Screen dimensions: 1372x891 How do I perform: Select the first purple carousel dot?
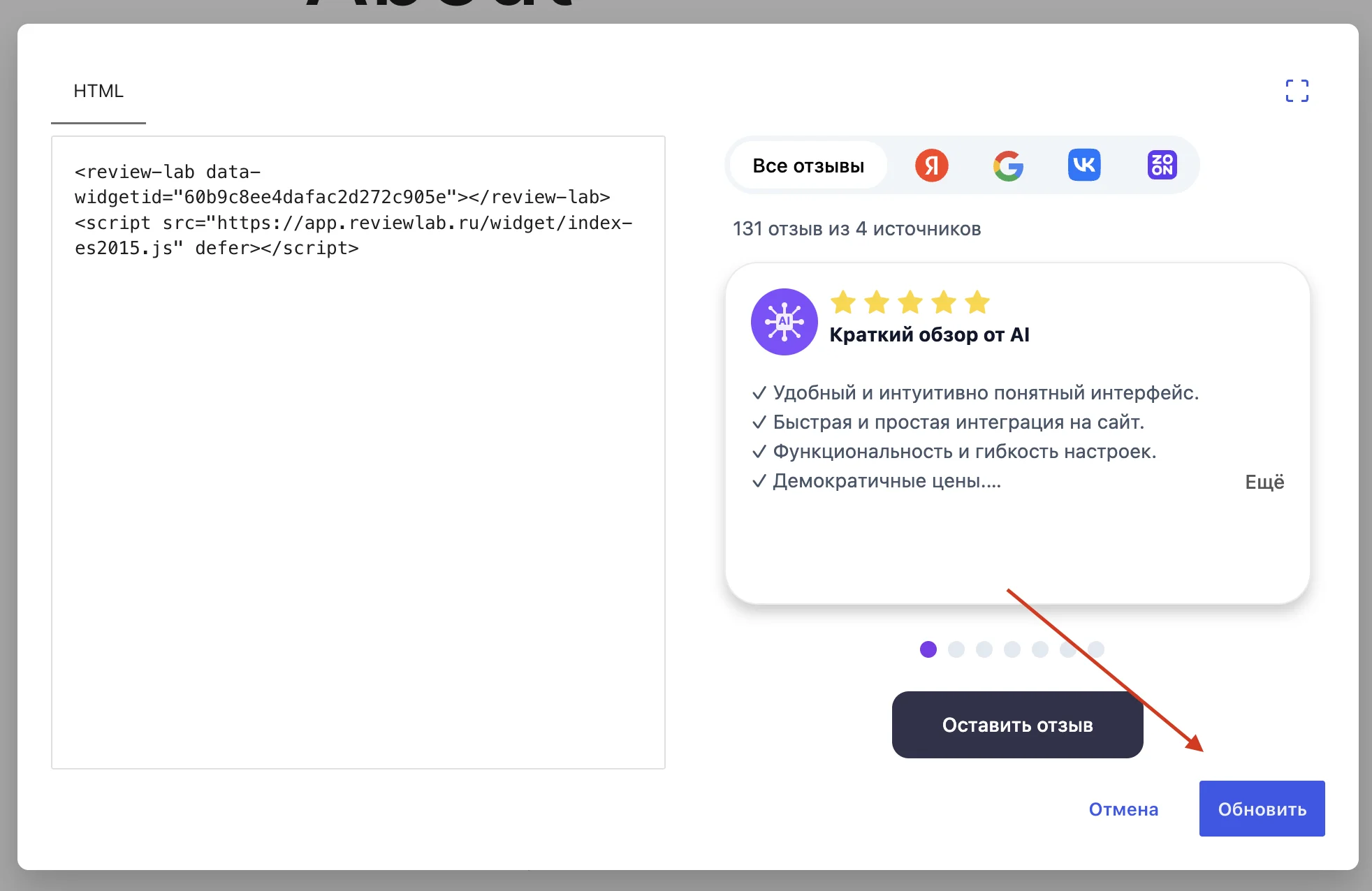click(928, 649)
